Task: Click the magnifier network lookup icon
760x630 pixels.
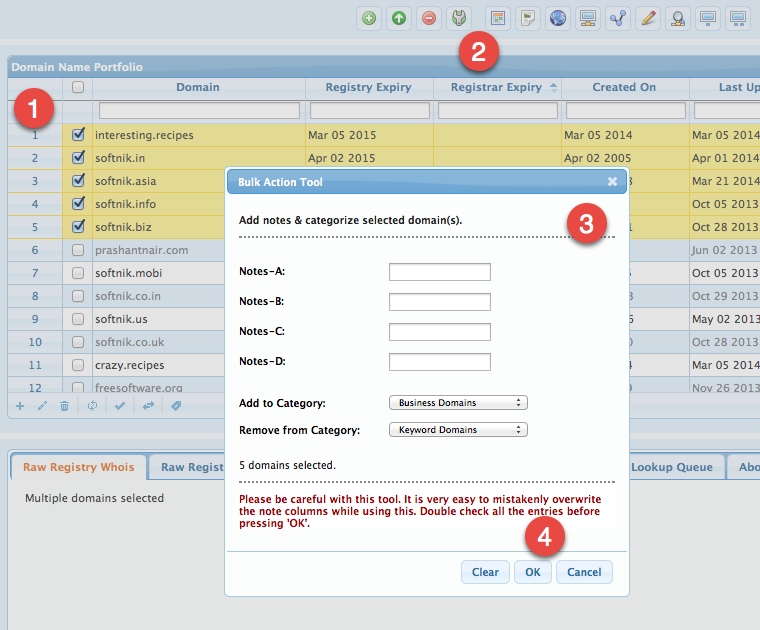Action: point(678,18)
